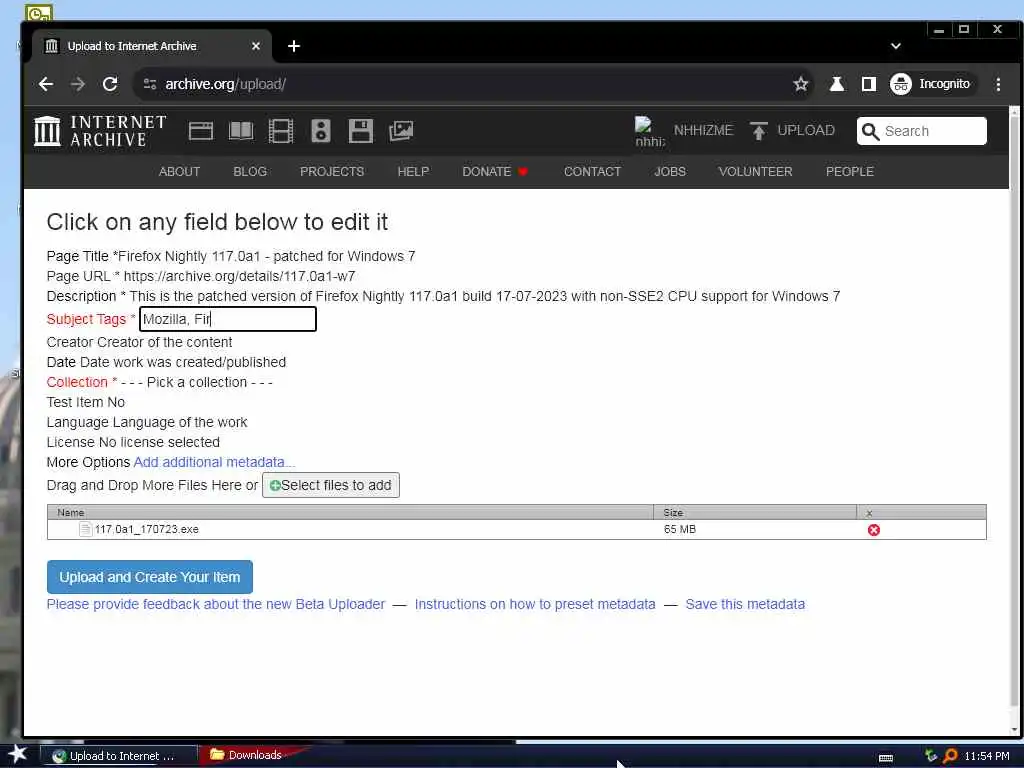
Task: Open Instructions on how to preset metadata
Action: 535,605
